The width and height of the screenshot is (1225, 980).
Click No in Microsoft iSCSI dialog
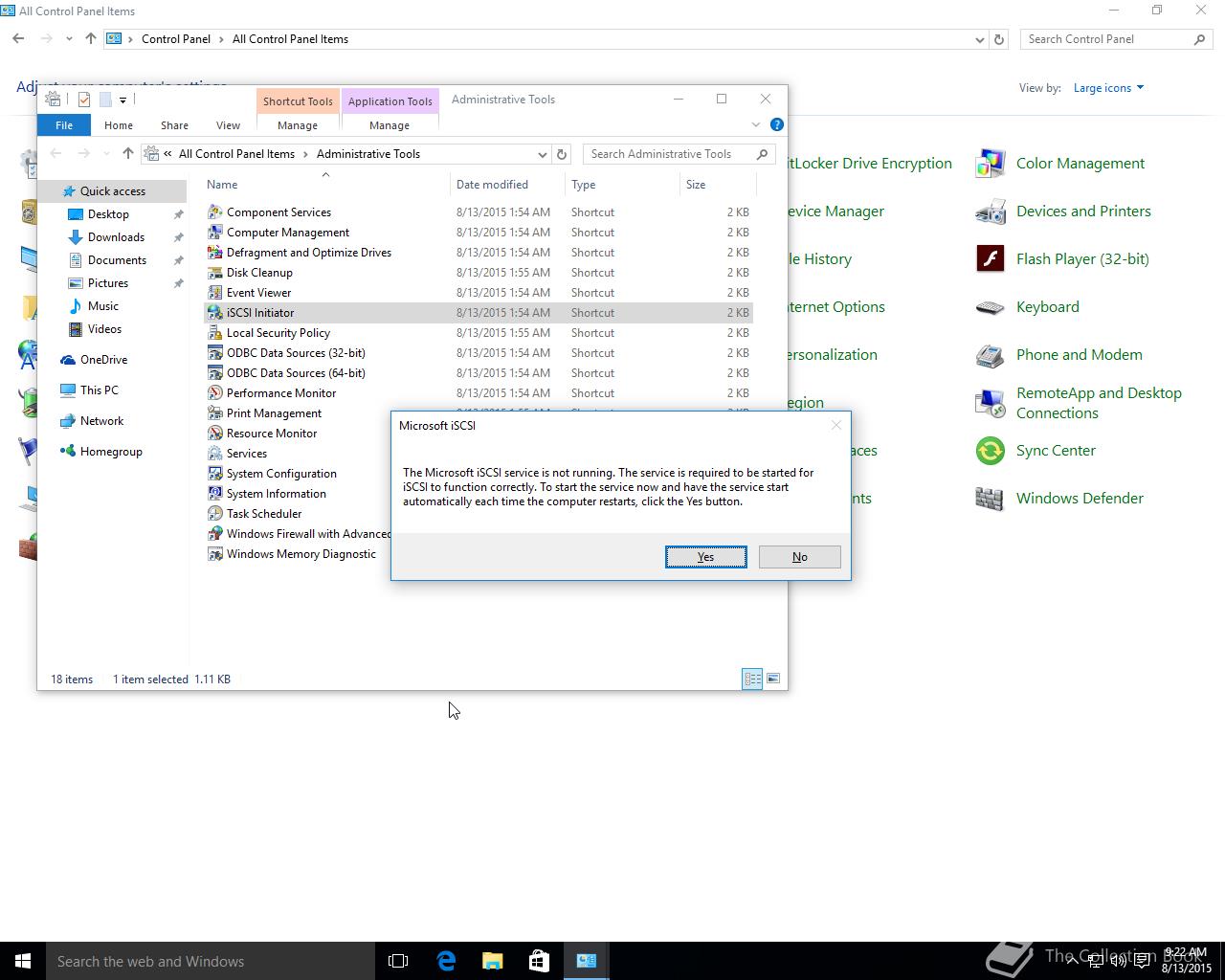pos(799,557)
